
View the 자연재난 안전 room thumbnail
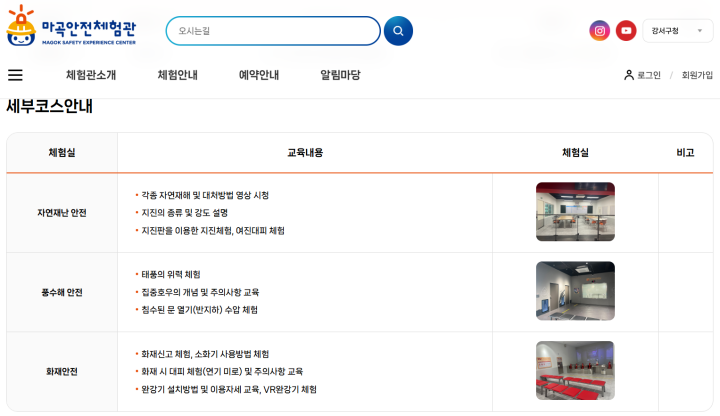point(575,212)
